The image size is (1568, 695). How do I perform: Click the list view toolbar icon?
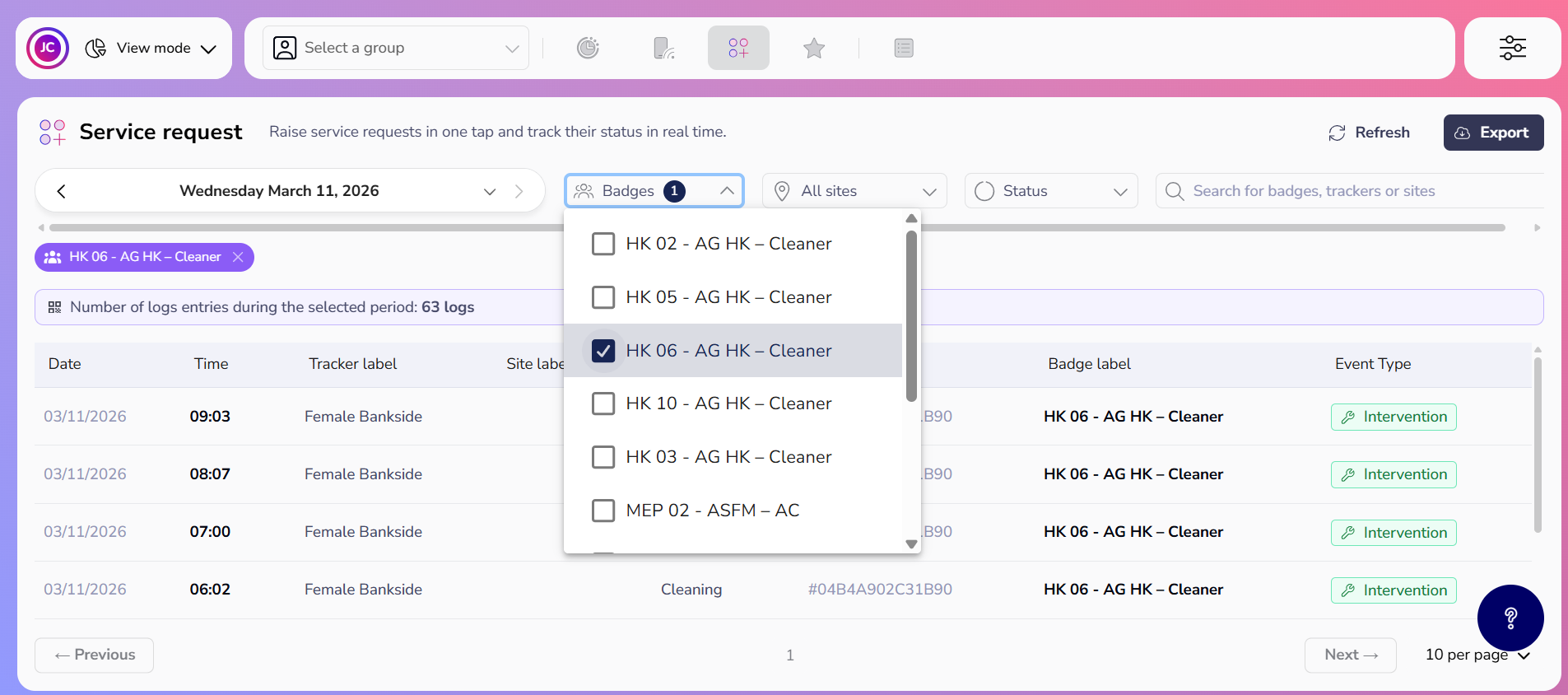(x=903, y=48)
